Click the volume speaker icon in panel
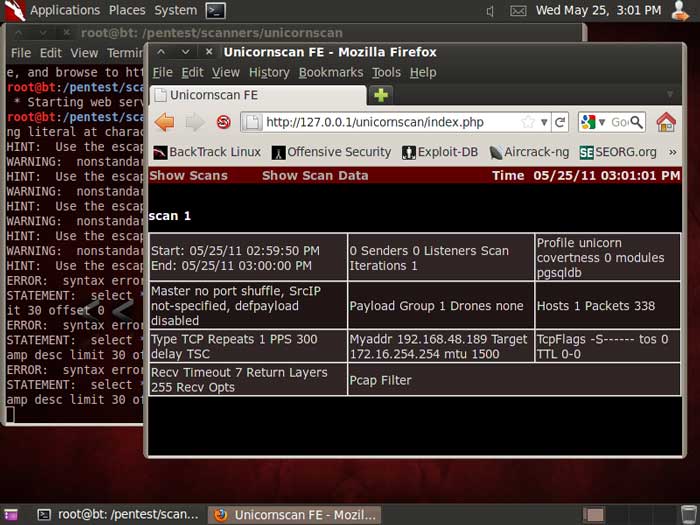 [490, 11]
